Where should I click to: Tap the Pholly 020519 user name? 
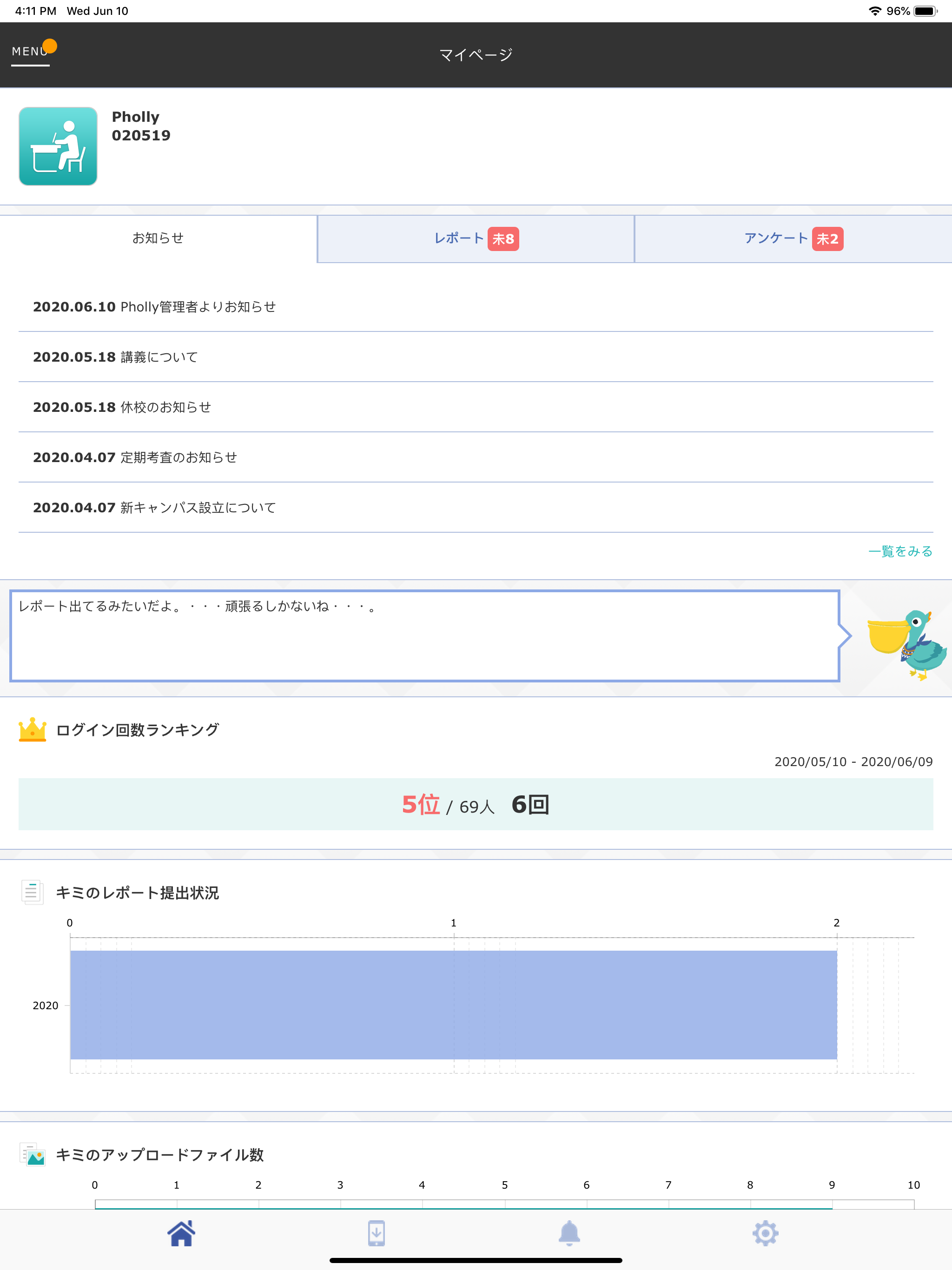tap(141, 126)
